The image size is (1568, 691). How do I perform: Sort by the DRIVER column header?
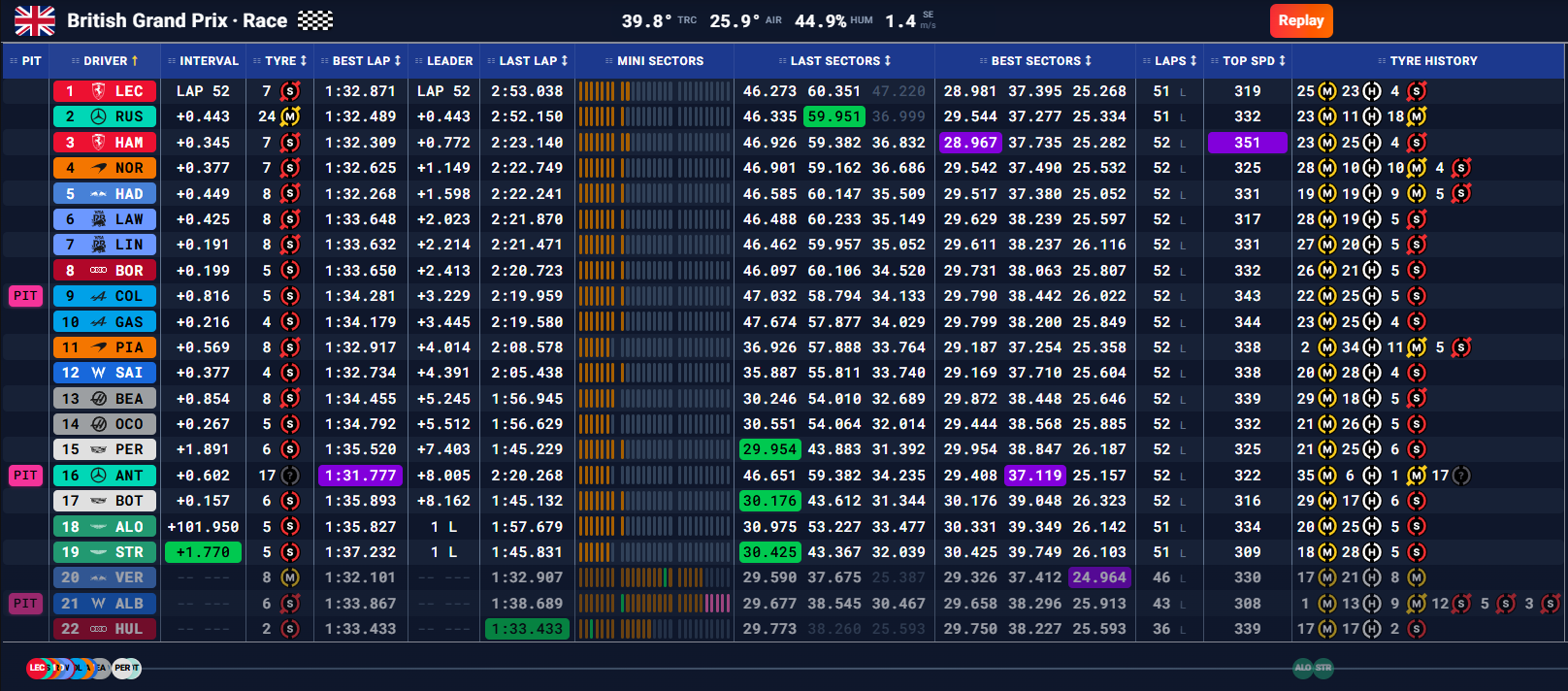tap(105, 61)
